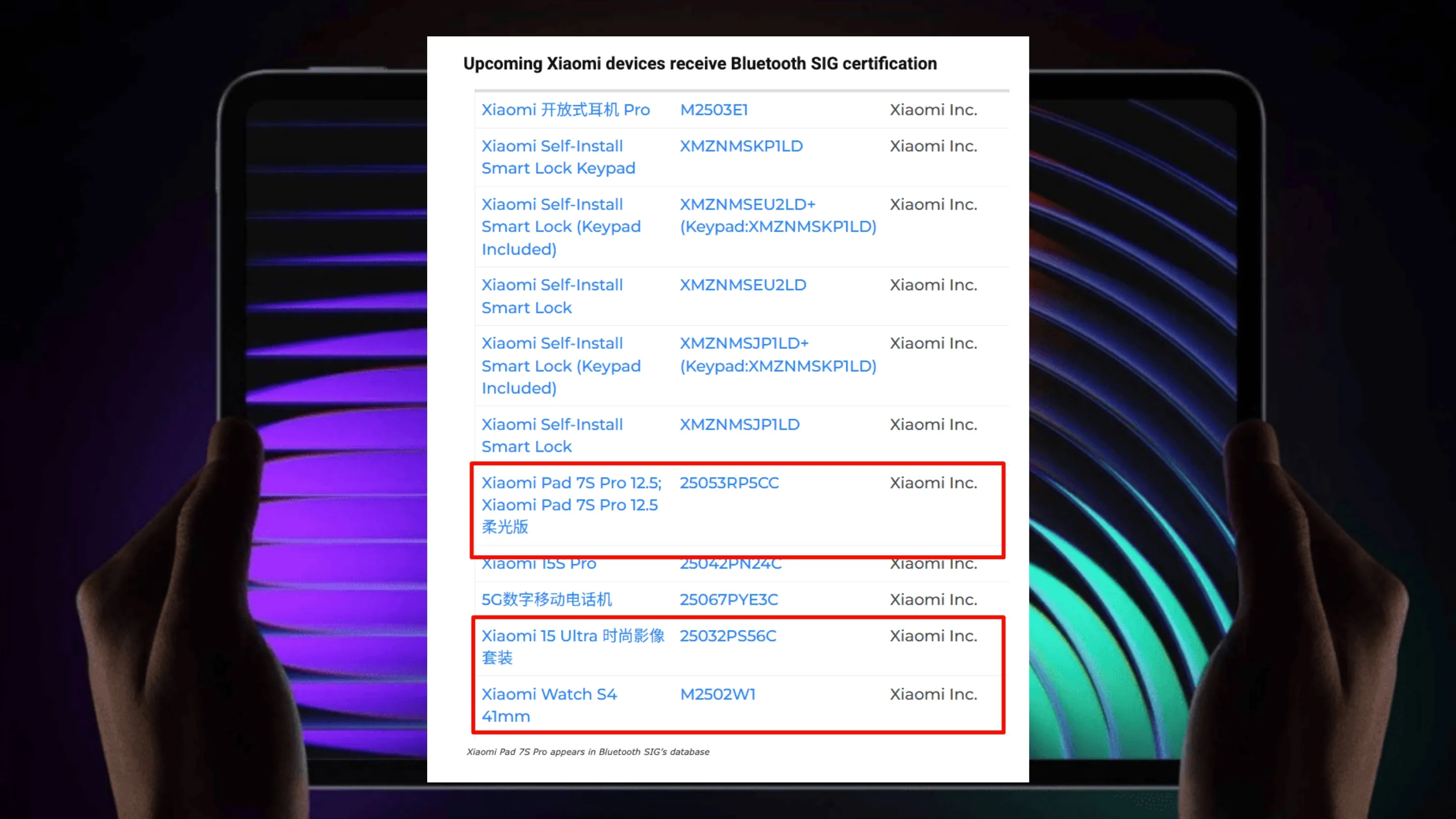The height and width of the screenshot is (819, 1456).
Task: Click Xiaomi Inc. in the XMZNMSKP1LD row
Action: point(933,146)
